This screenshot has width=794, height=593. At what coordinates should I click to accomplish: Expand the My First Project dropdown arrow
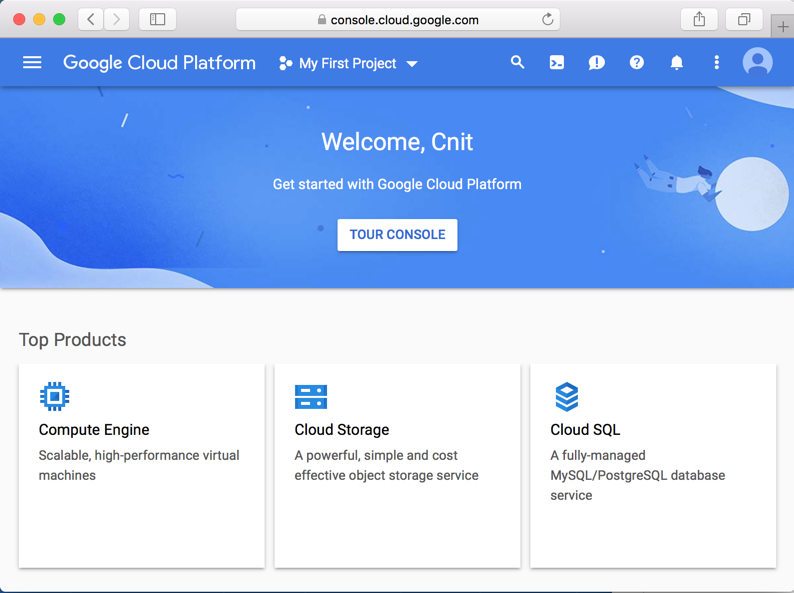[412, 64]
